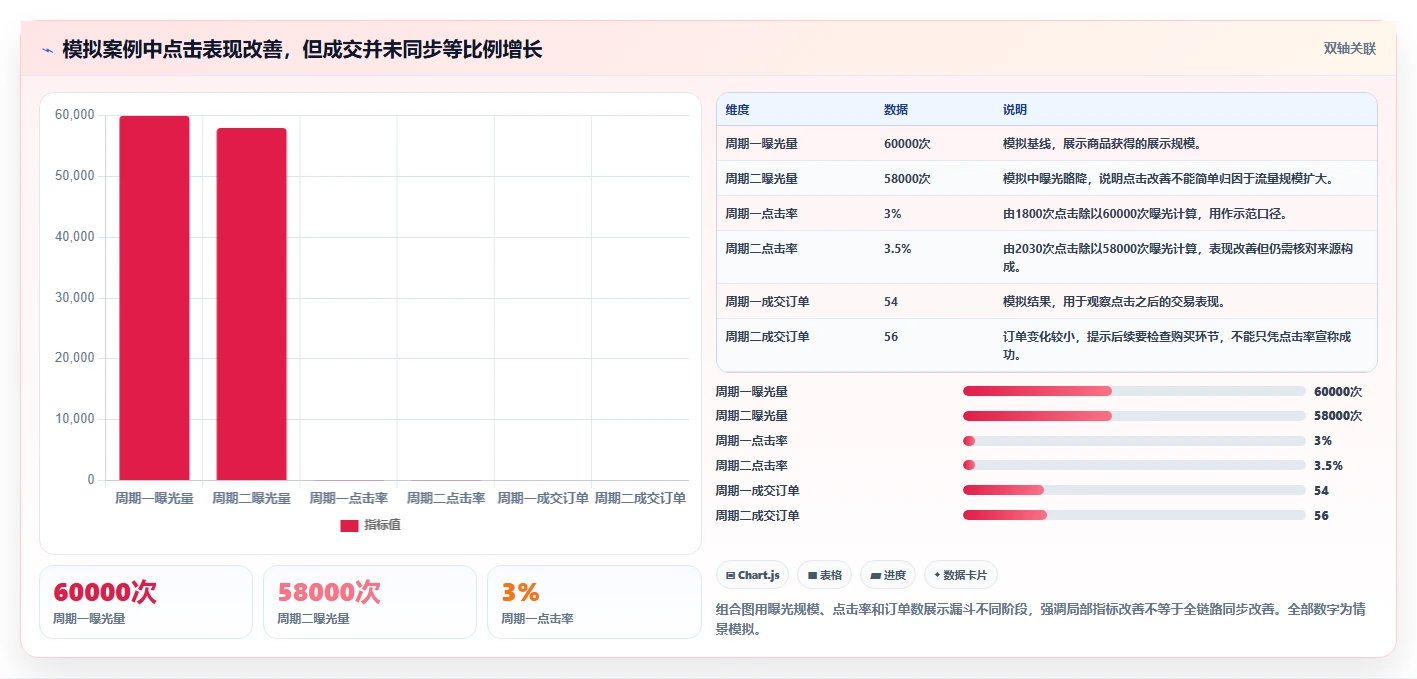This screenshot has width=1417, height=679.
Task: Click the orange 3% stat card
Action: (594, 601)
